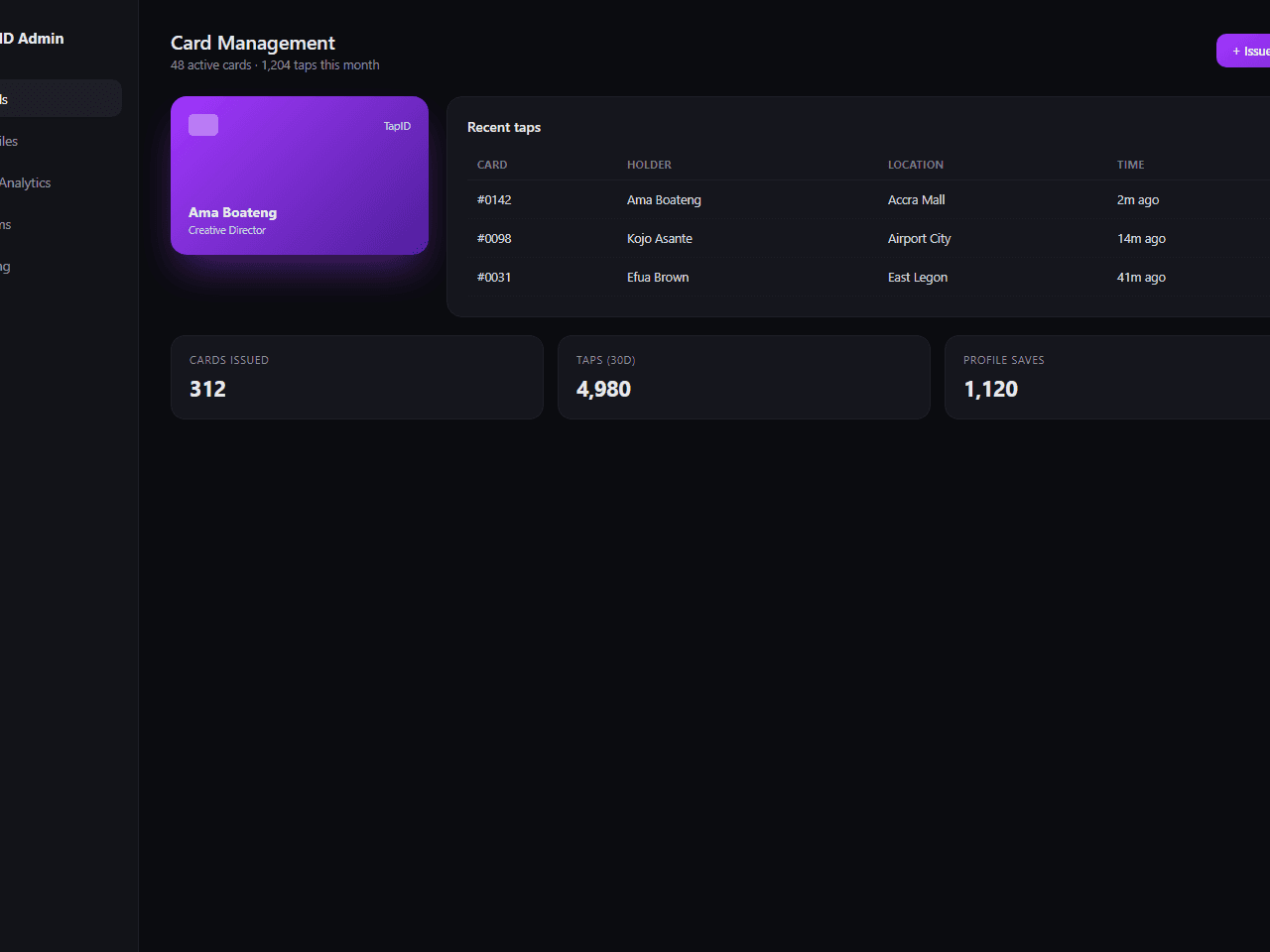The width and height of the screenshot is (1270, 952).
Task: Click the '41m ago' time cell
Action: [x=1141, y=277]
